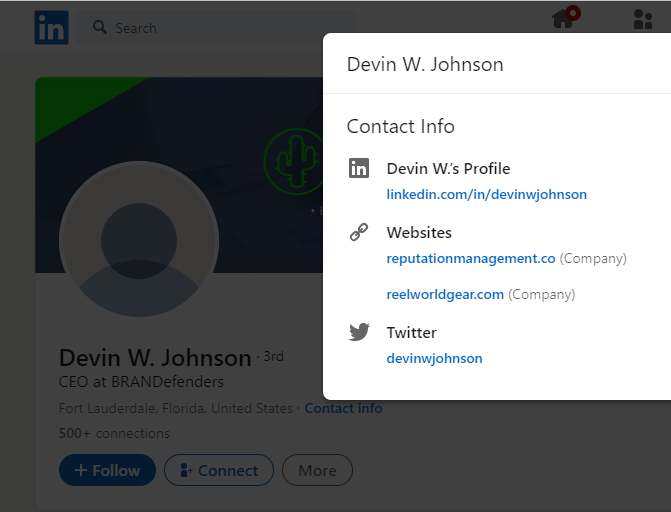Click the 500+ connections text

tap(114, 433)
